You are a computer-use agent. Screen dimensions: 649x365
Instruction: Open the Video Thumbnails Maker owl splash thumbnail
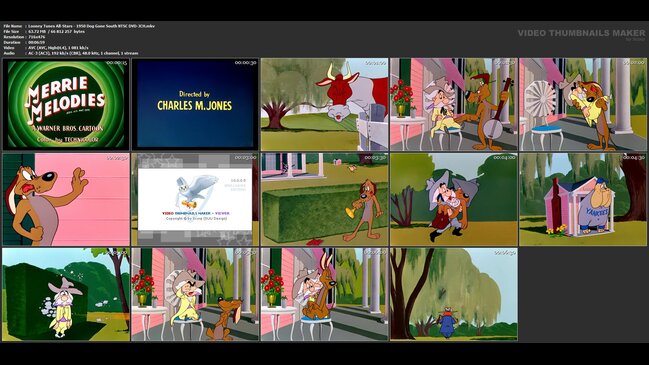coord(195,199)
